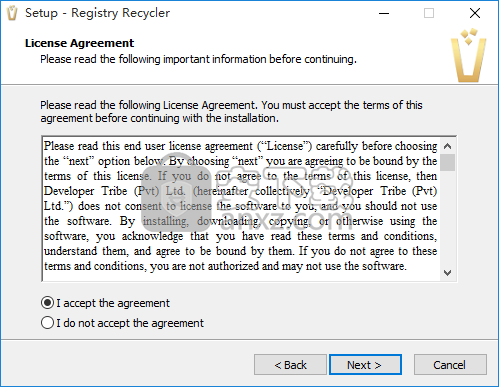
Task: Cancel the Registry Recycler setup
Action: [x=450, y=365]
